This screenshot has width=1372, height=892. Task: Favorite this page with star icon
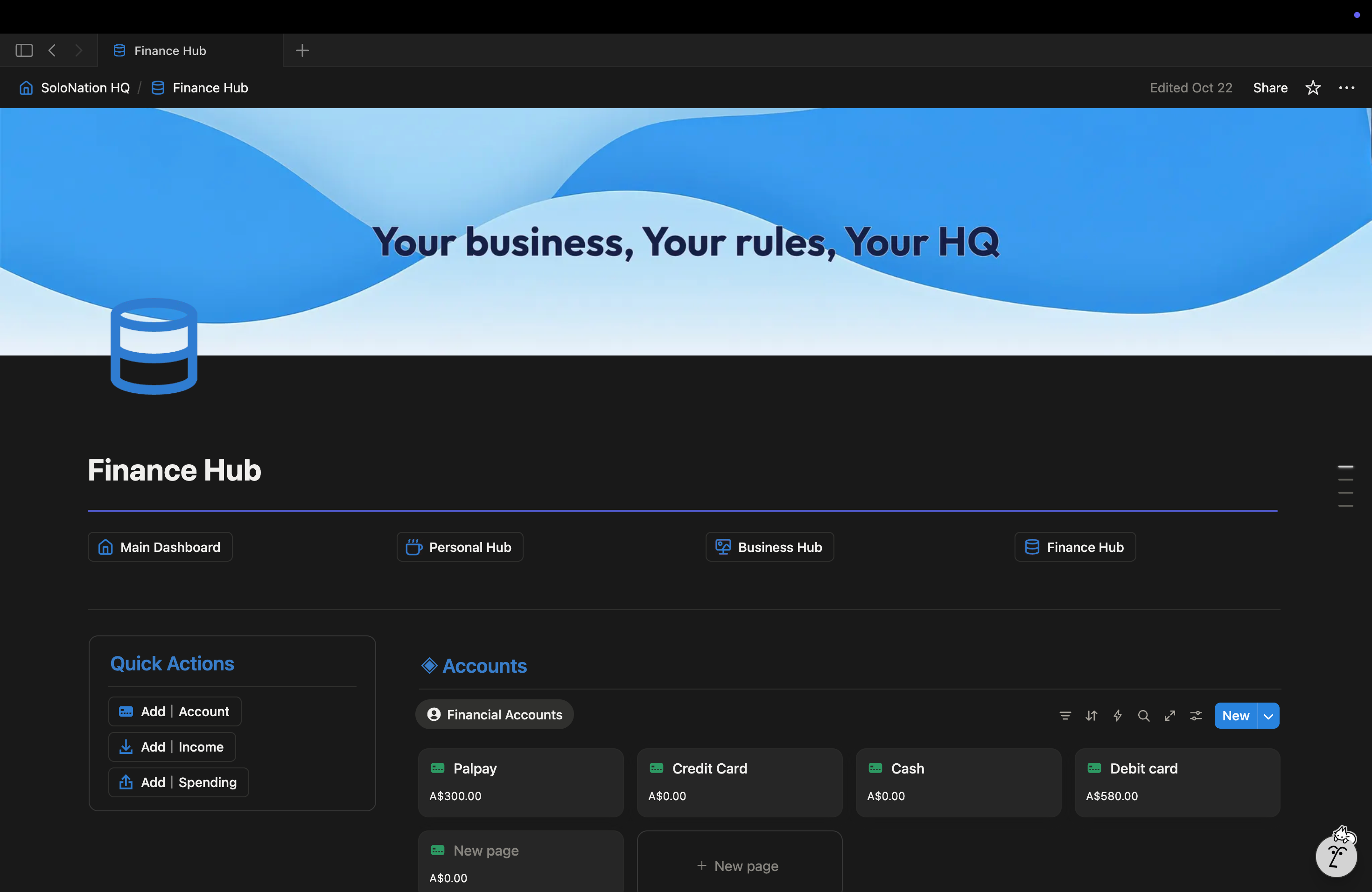click(1313, 88)
